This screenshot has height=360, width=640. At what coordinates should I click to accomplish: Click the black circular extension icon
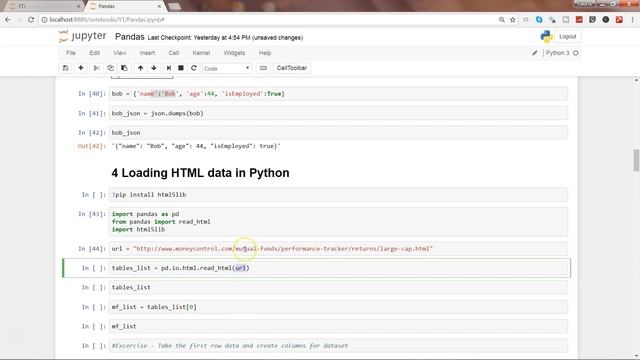(606, 20)
